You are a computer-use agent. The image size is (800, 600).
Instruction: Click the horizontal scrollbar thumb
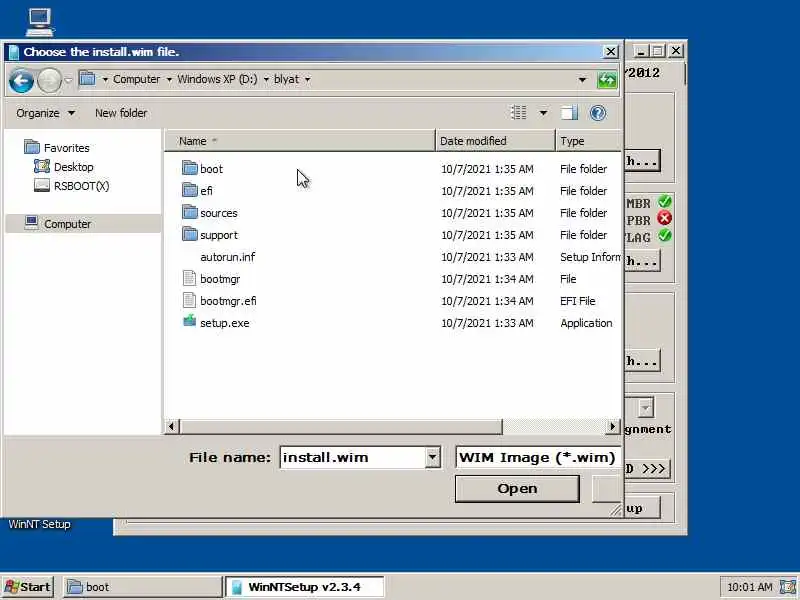pyautogui.click(x=340, y=426)
